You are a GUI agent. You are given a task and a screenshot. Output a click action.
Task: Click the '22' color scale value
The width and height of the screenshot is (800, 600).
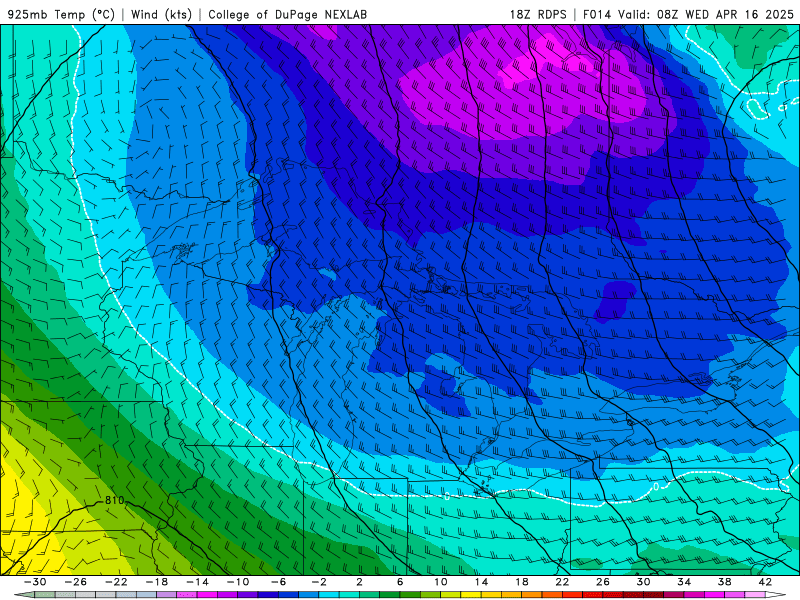pyautogui.click(x=562, y=582)
